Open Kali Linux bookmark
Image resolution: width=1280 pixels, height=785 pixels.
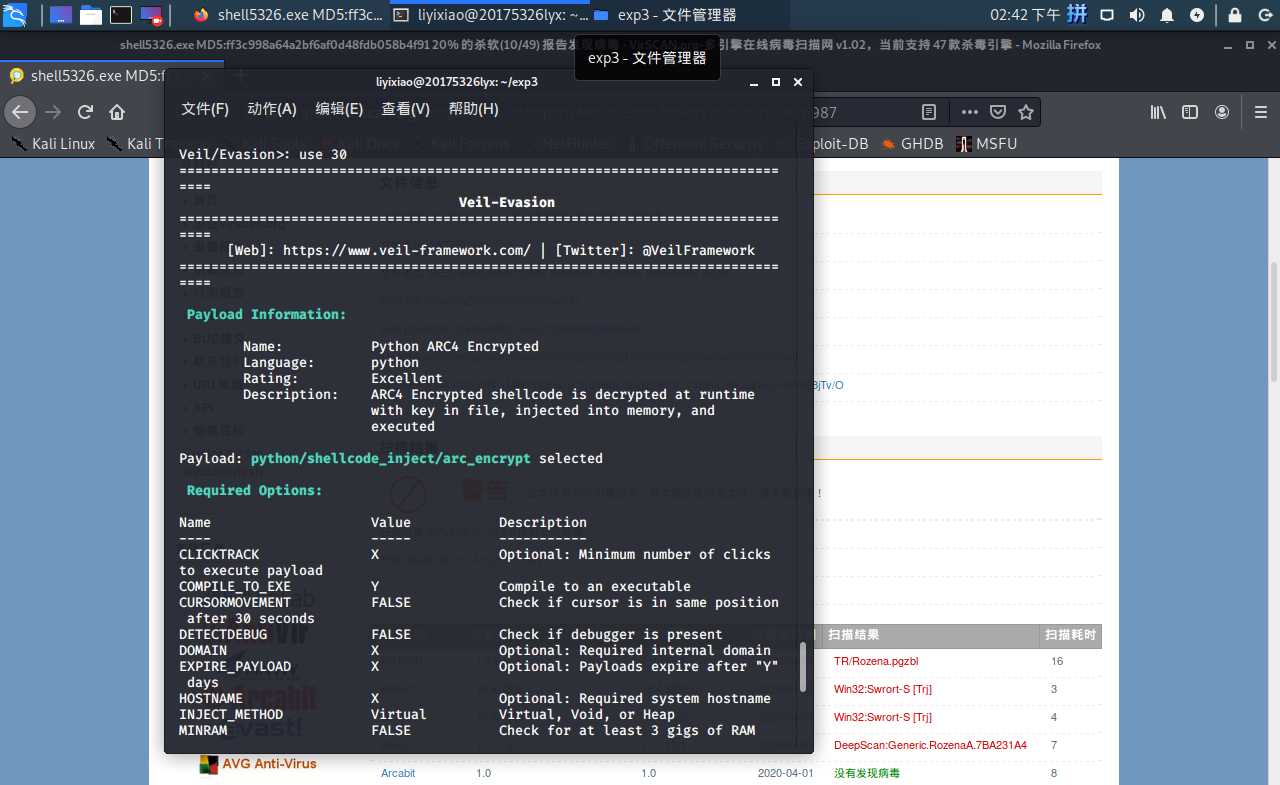[x=53, y=144]
